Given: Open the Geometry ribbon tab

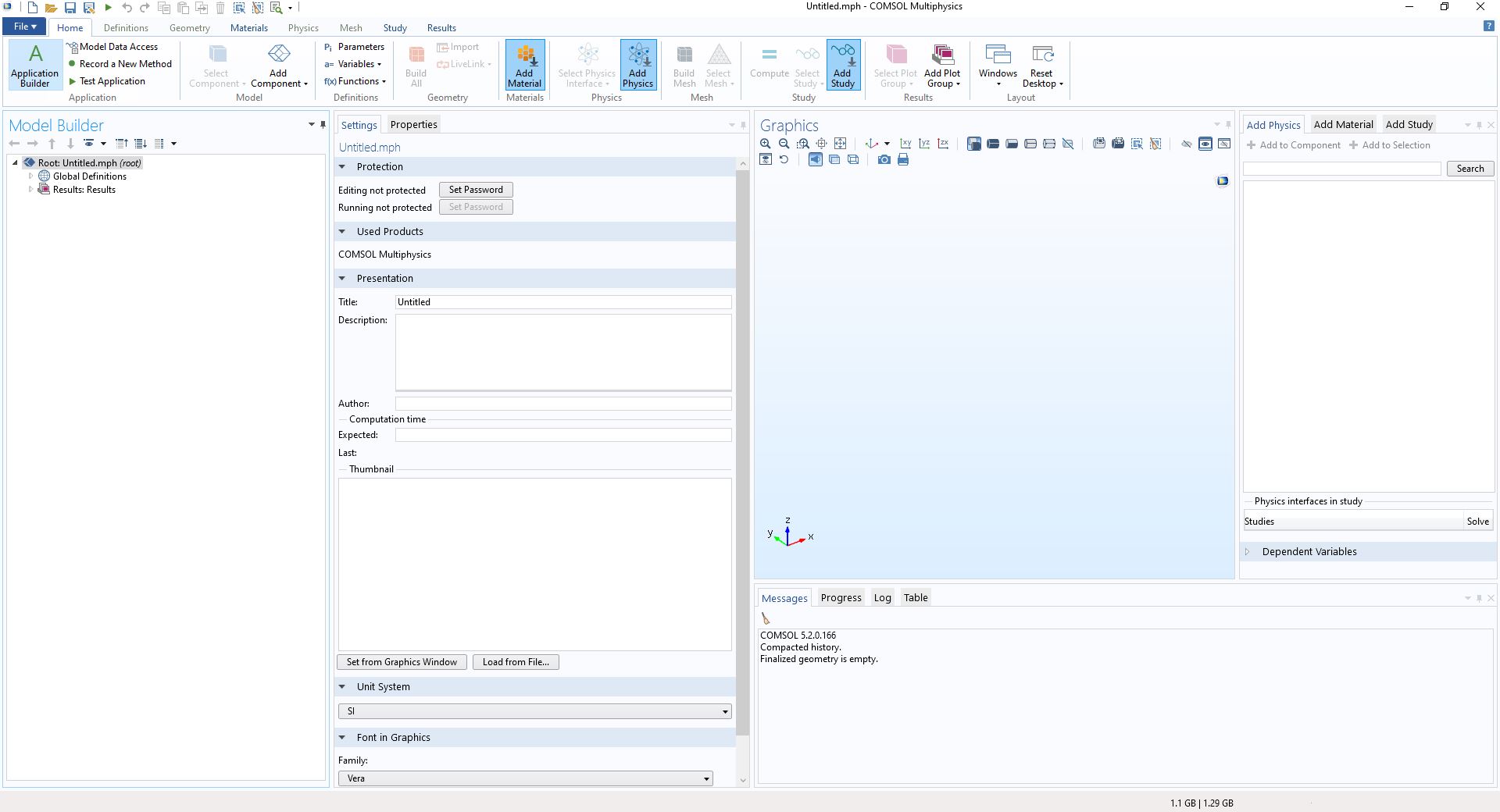Looking at the screenshot, I should coord(189,28).
